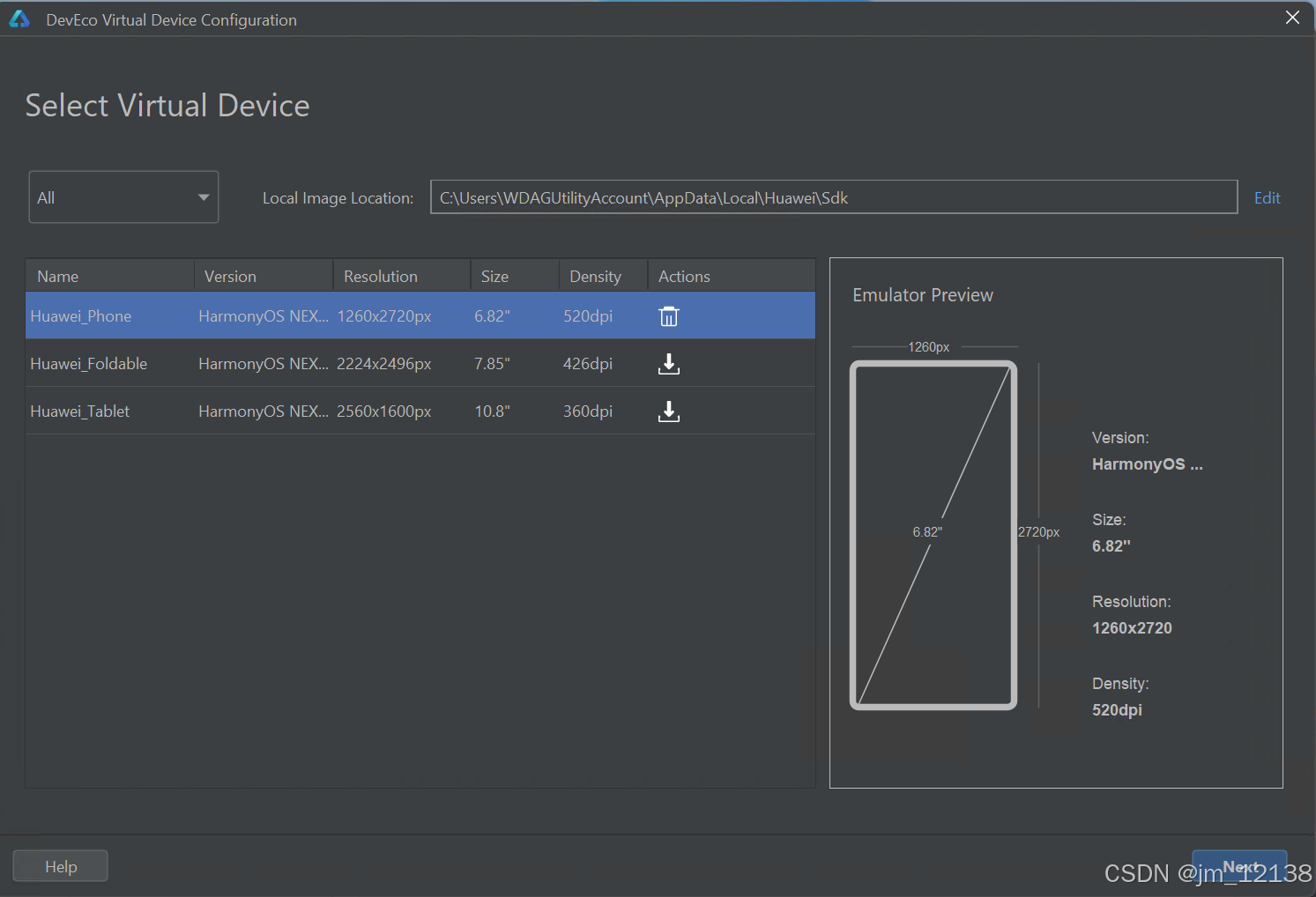Click the 7.85" size cell
The image size is (1316, 897).
pyautogui.click(x=492, y=364)
